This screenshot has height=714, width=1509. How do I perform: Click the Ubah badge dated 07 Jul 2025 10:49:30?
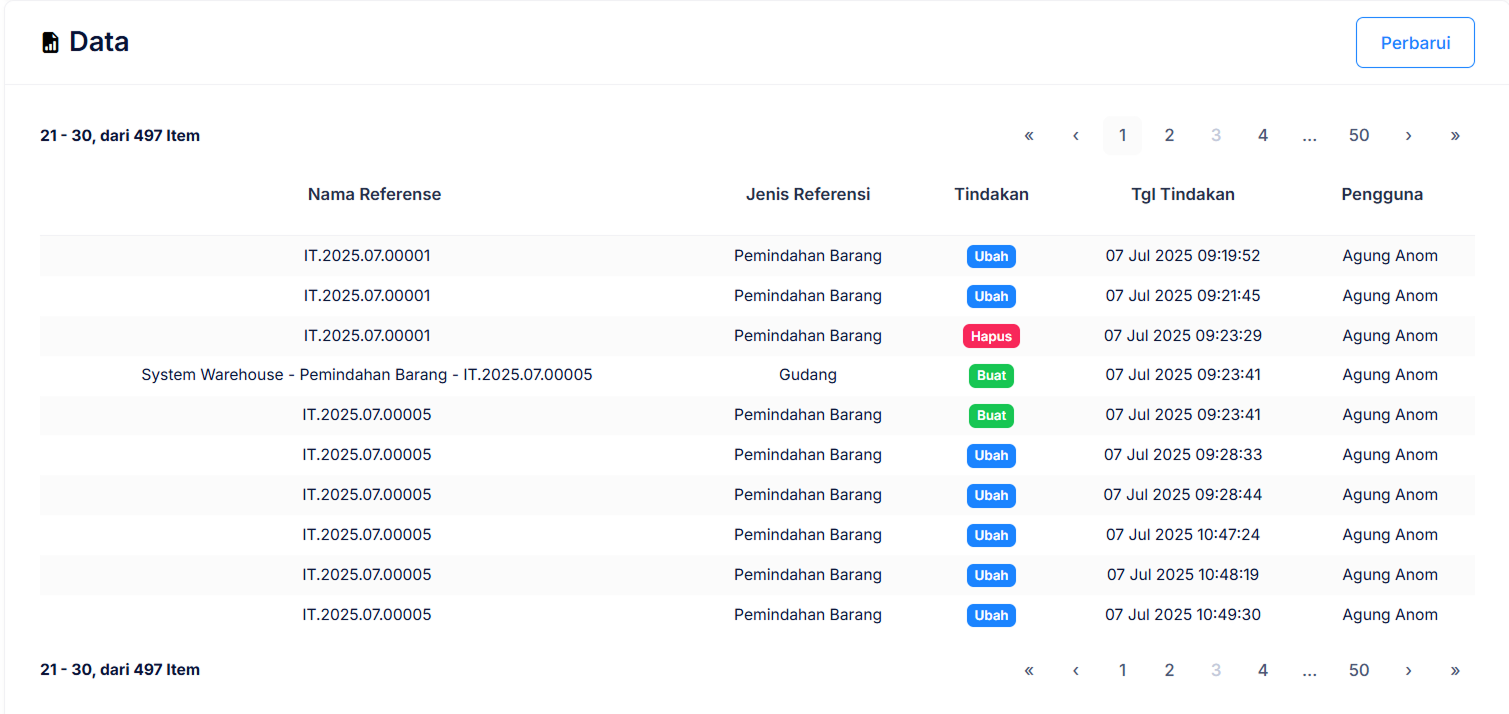[991, 615]
